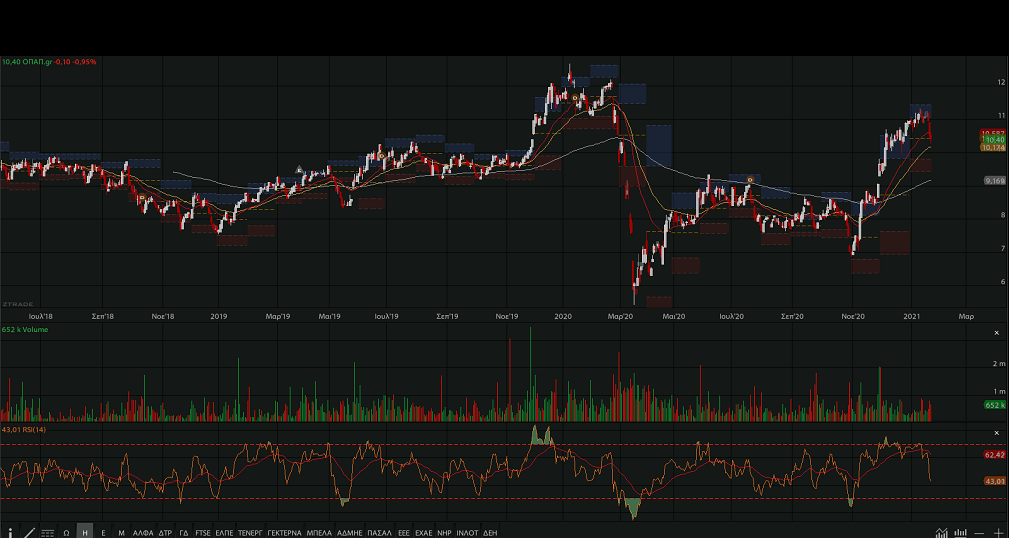Image resolution: width=1009 pixels, height=538 pixels.
Task: Open the ΑΛΦΑ symbol tab
Action: (143, 533)
